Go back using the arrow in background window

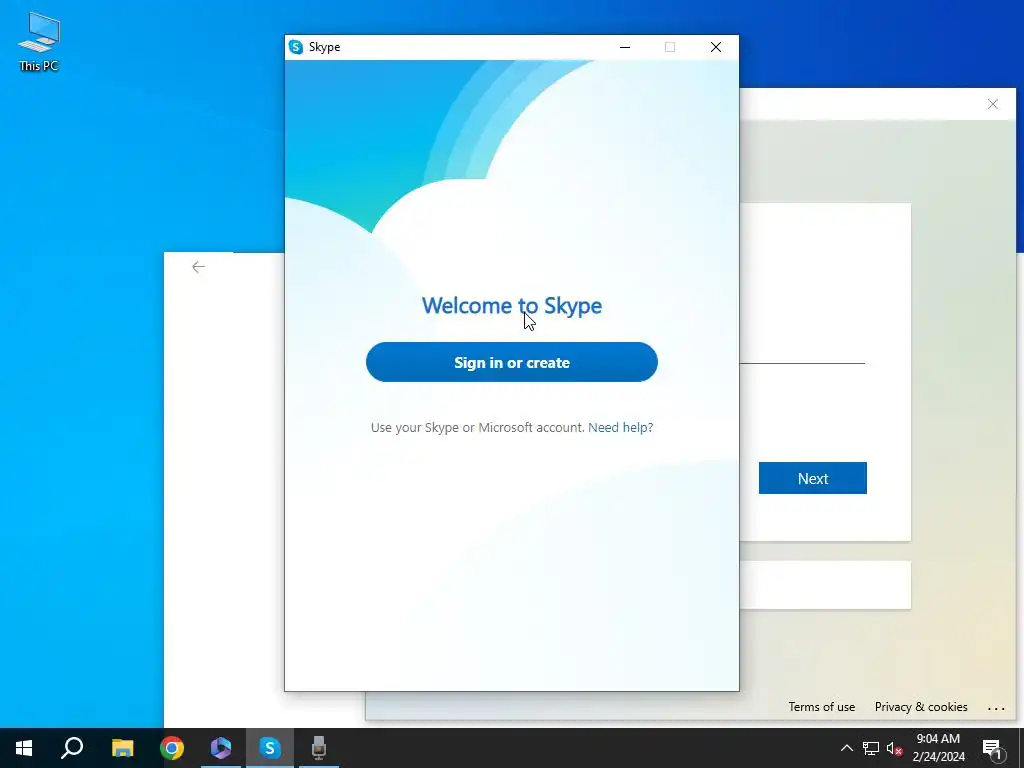pos(199,266)
